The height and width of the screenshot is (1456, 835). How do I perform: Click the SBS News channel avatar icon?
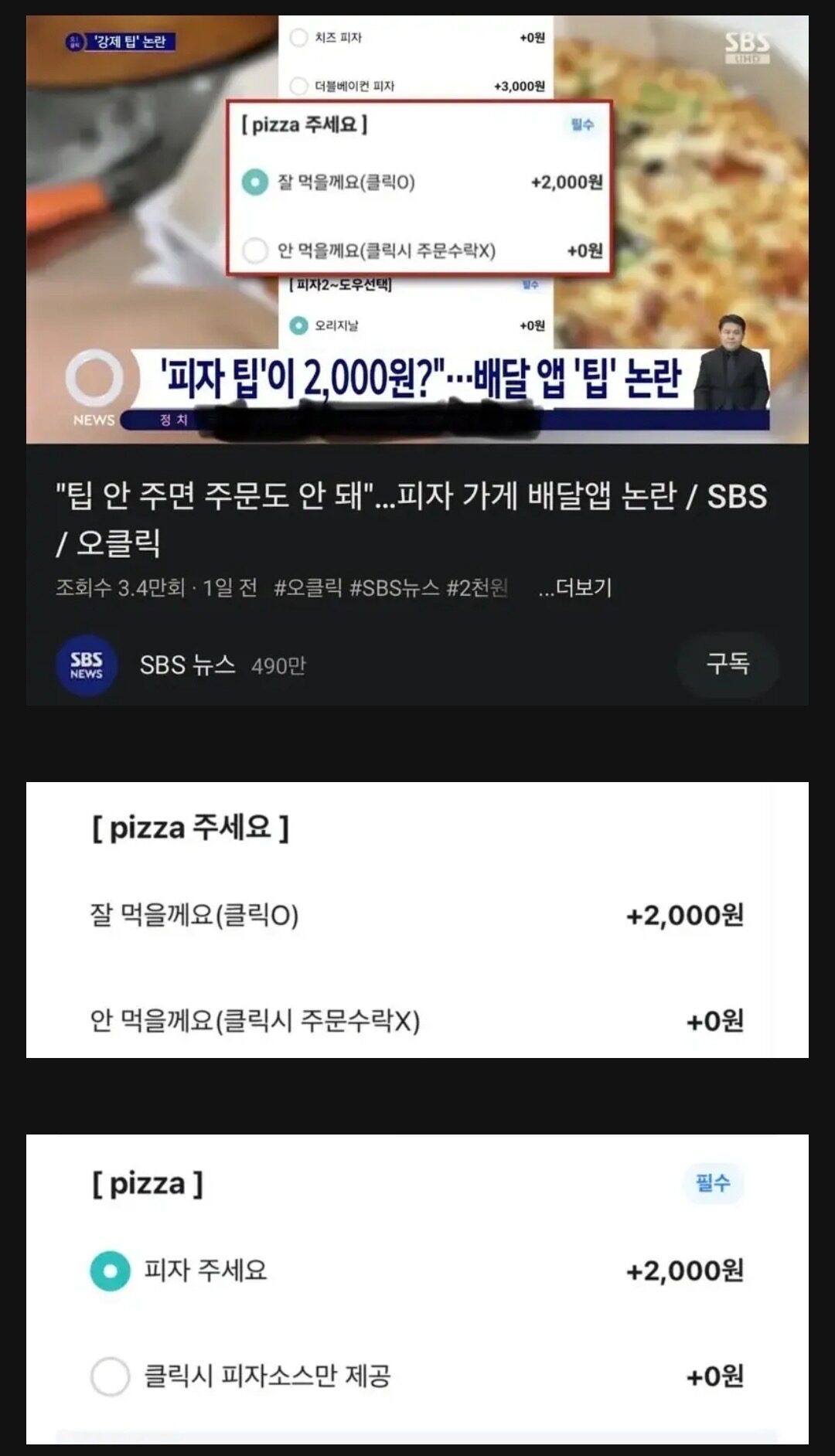86,665
